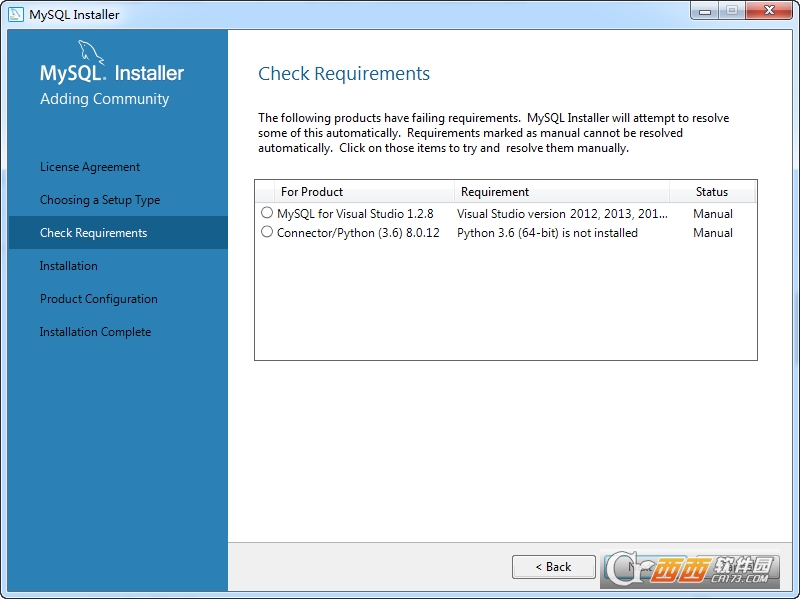Close the MySQL Installer window
The width and height of the screenshot is (800, 599).
click(769, 11)
